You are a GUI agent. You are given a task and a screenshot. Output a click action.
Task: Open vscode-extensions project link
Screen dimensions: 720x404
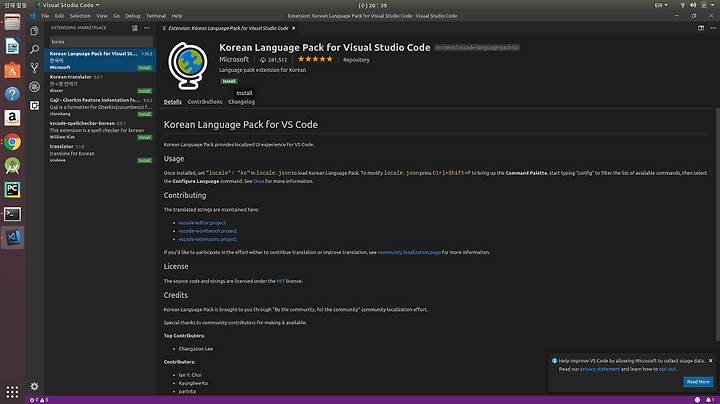click(x=208, y=239)
